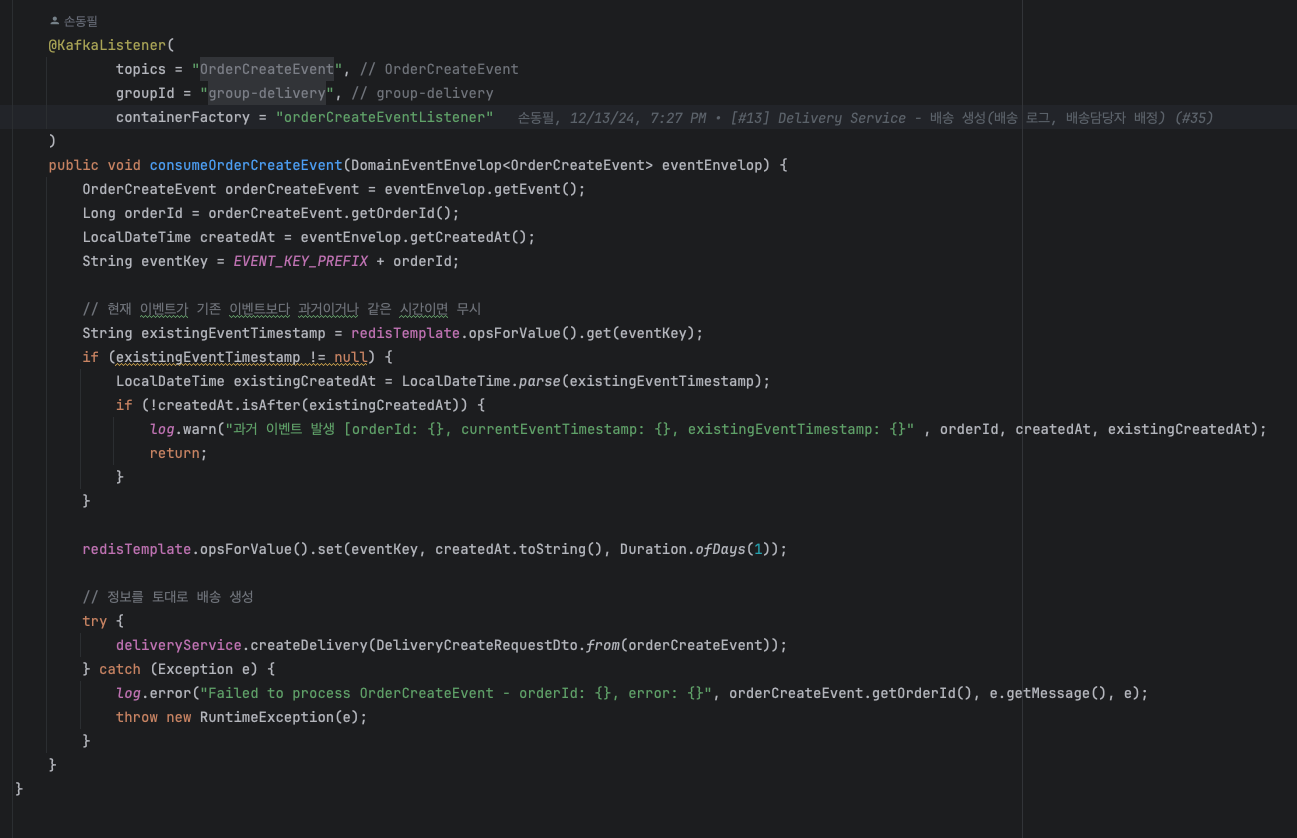Click the set method on opsForValue line
This screenshot has width=1297, height=838.
330,549
